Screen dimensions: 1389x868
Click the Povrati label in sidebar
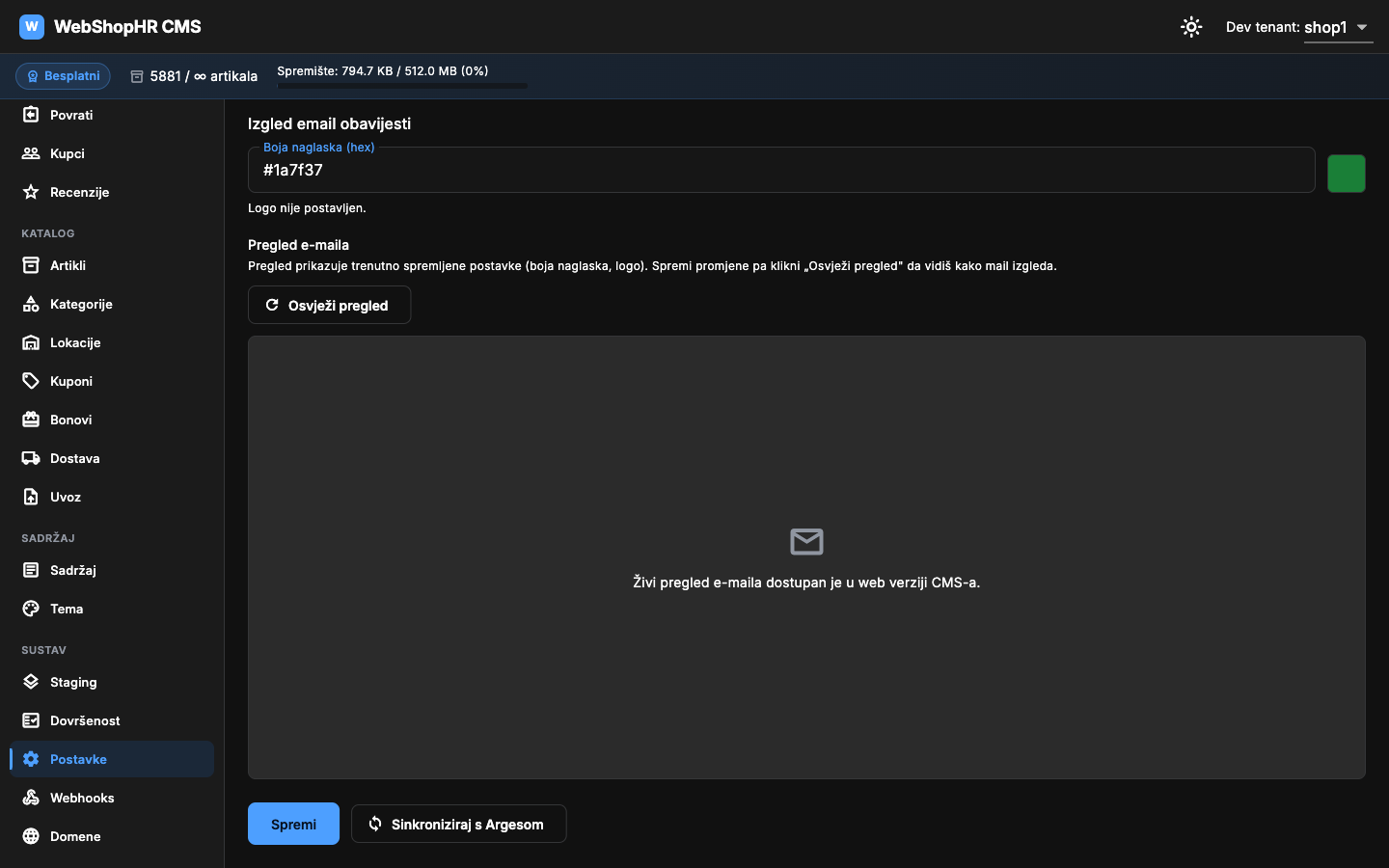[x=71, y=115]
